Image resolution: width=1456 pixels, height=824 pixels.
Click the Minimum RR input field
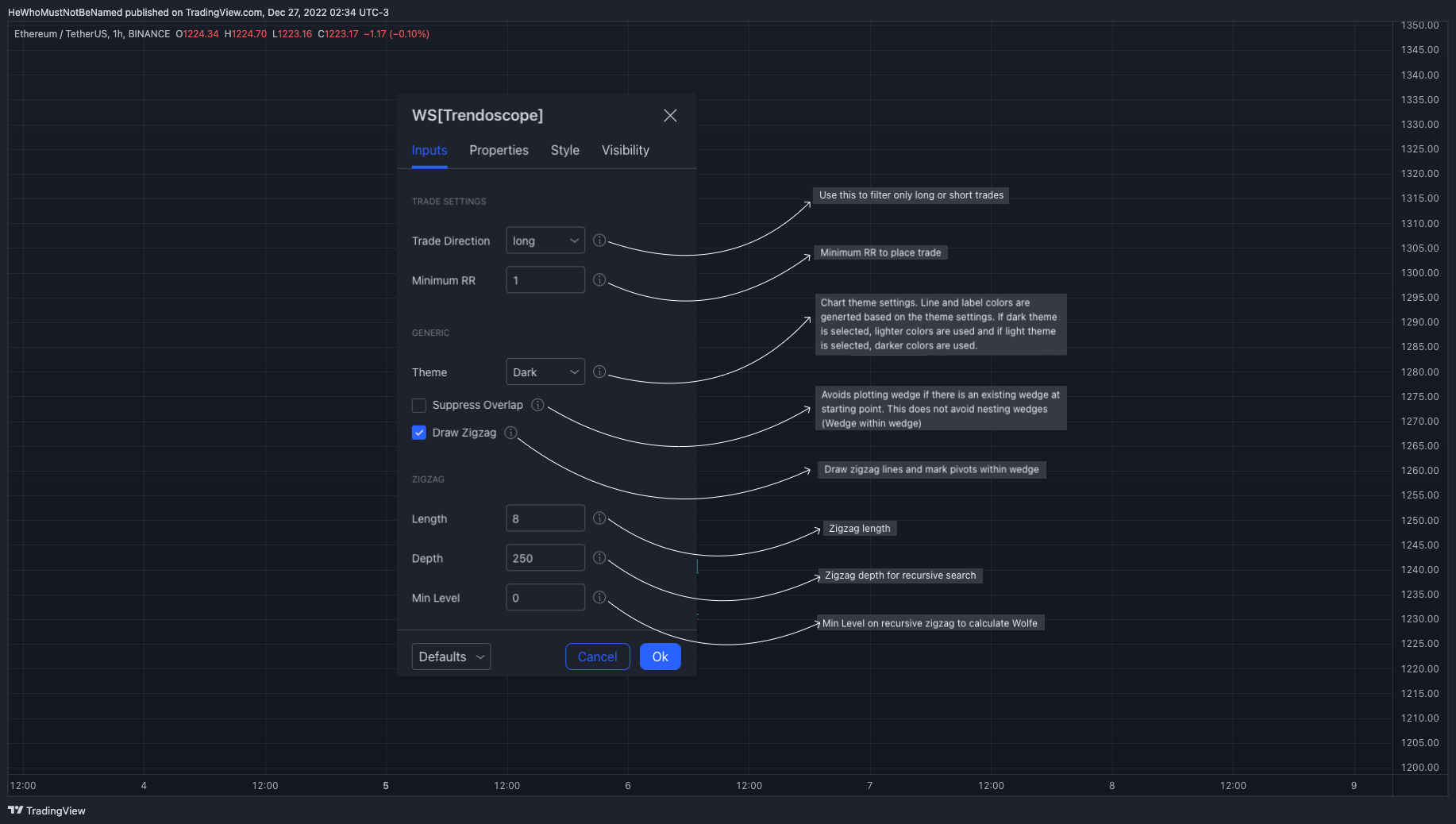click(545, 280)
